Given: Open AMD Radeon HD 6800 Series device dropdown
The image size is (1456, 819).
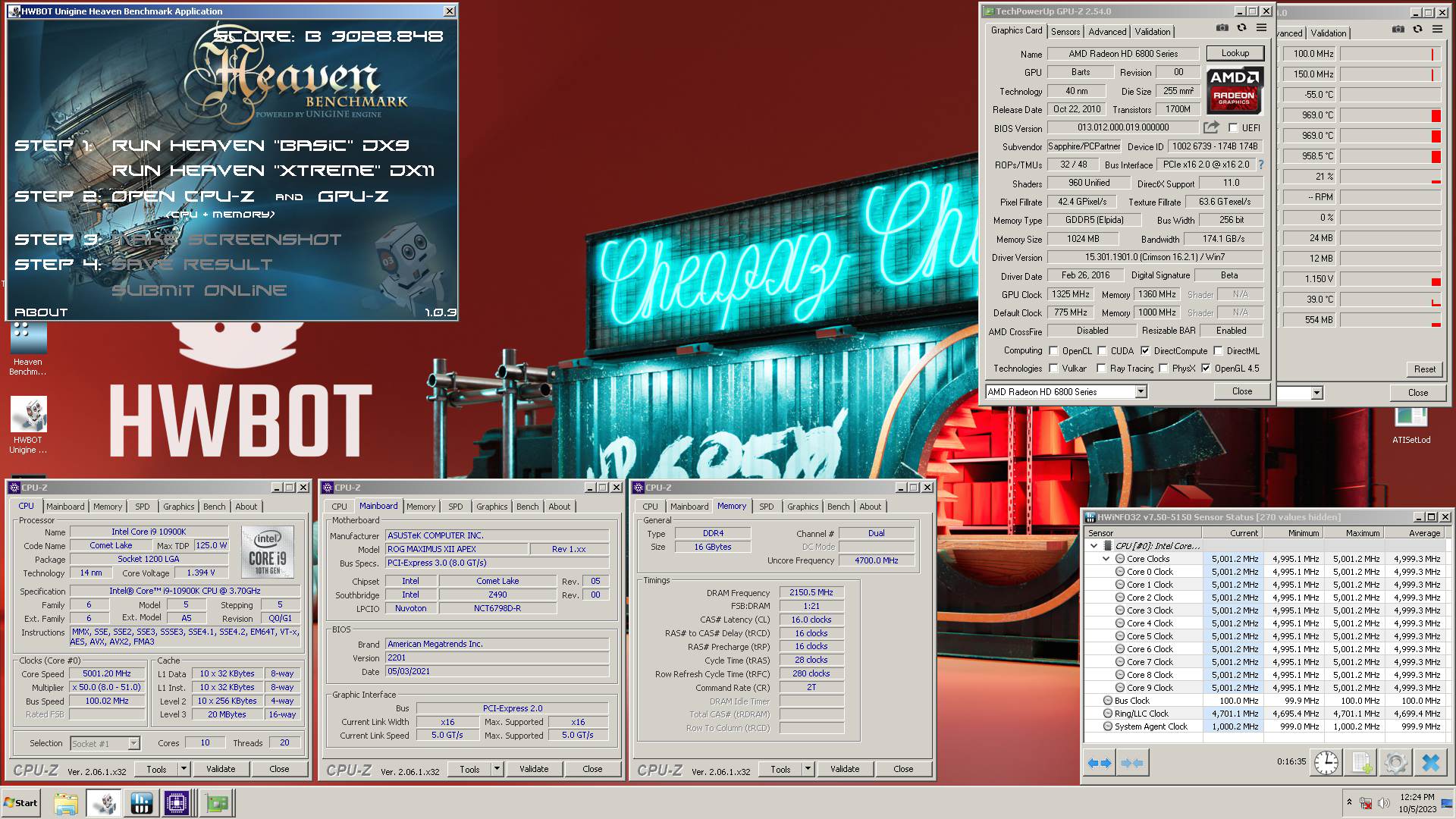Looking at the screenshot, I should click(x=1141, y=392).
